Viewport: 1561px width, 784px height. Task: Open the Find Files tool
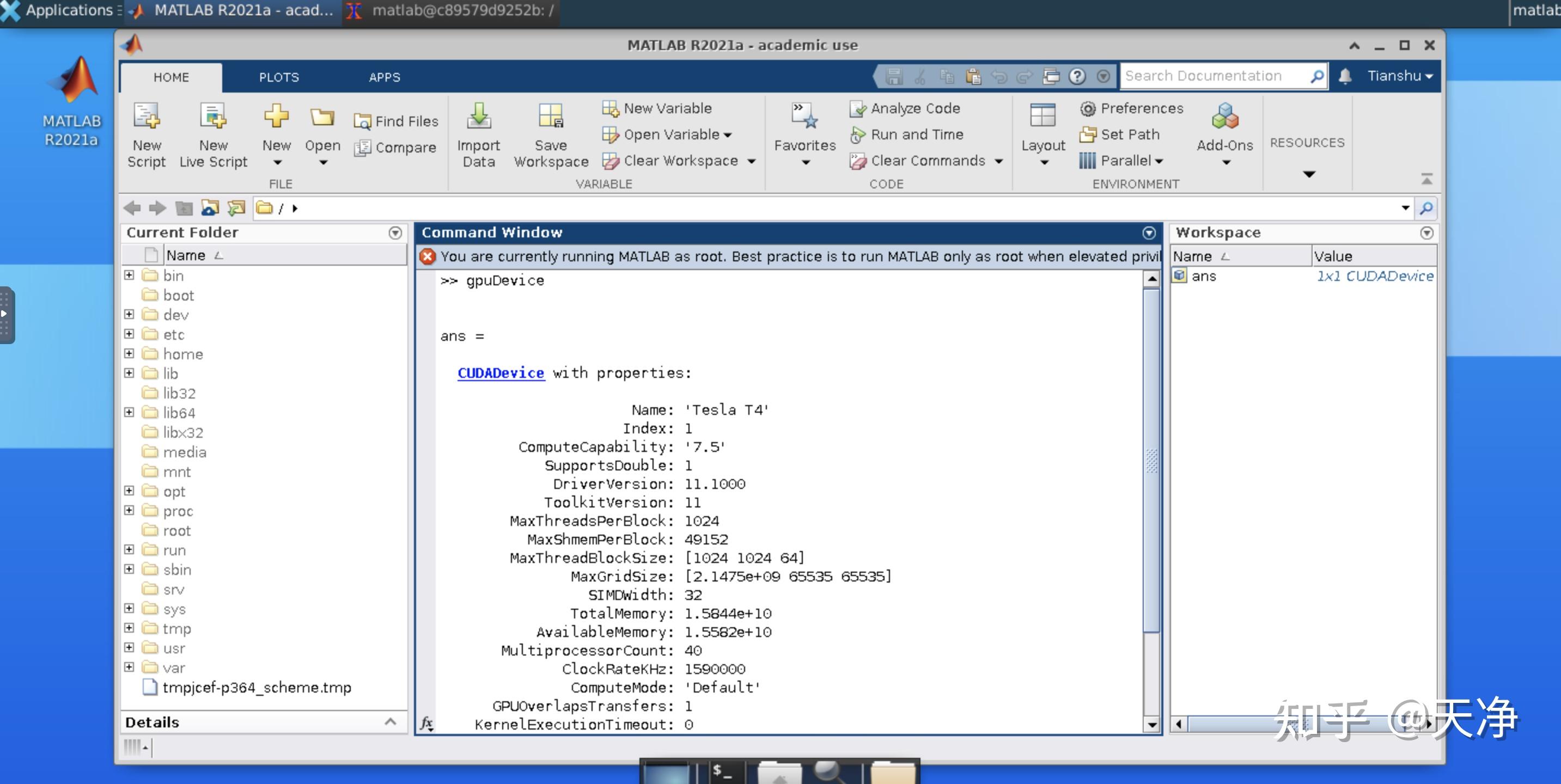(x=395, y=120)
